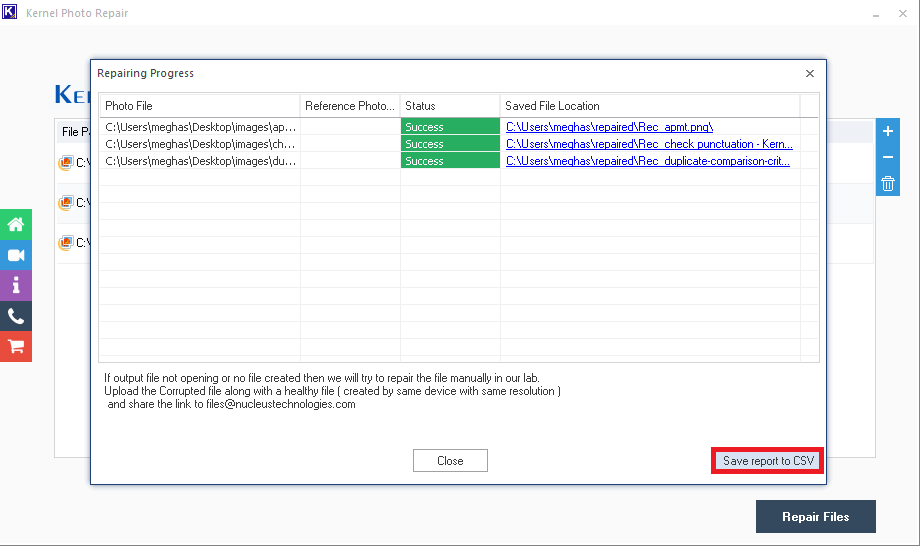920x546 pixels.
Task: Open the Rec_check punctuation saved file link
Action: click(x=649, y=144)
